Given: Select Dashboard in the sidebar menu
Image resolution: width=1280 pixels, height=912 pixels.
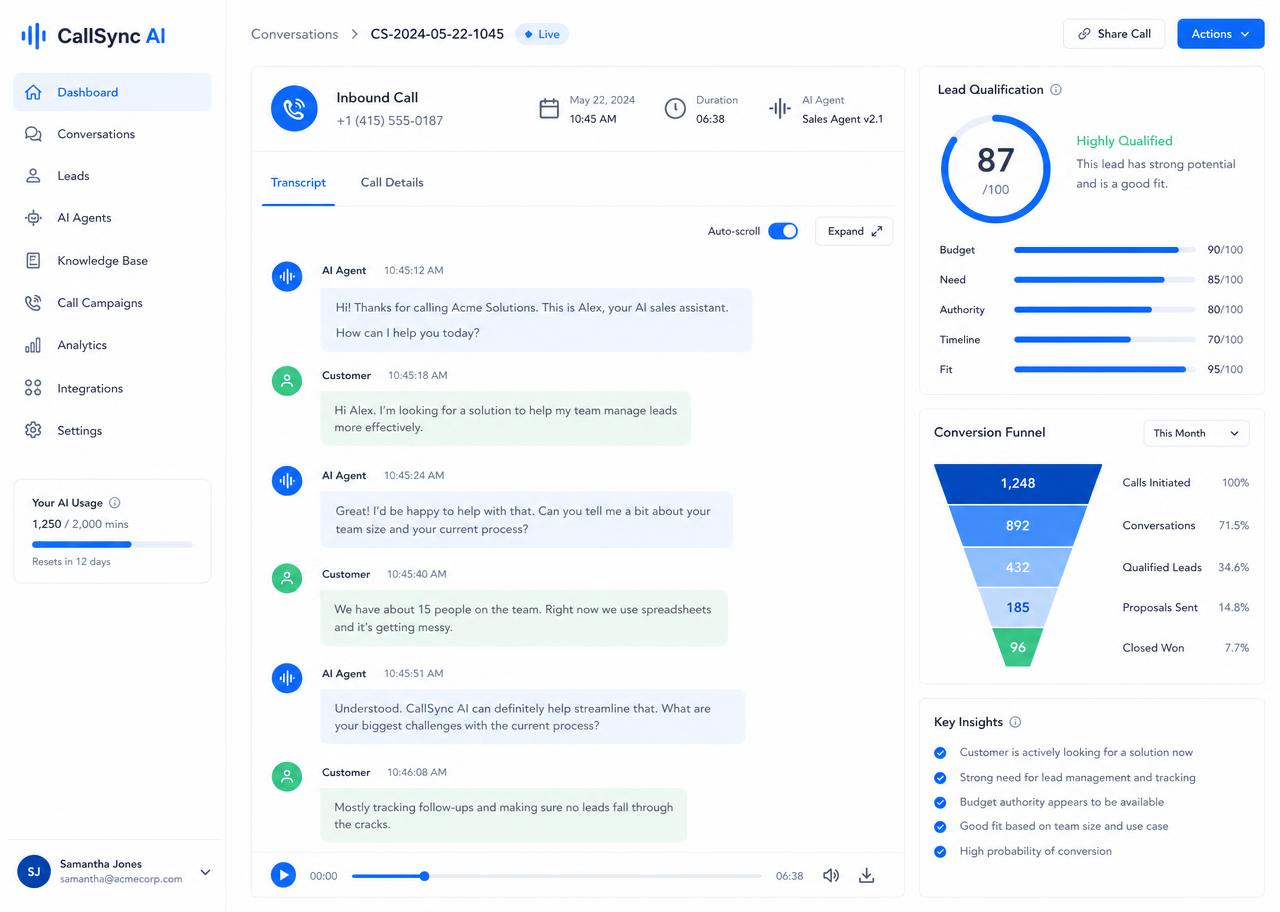Looking at the screenshot, I should pos(112,92).
